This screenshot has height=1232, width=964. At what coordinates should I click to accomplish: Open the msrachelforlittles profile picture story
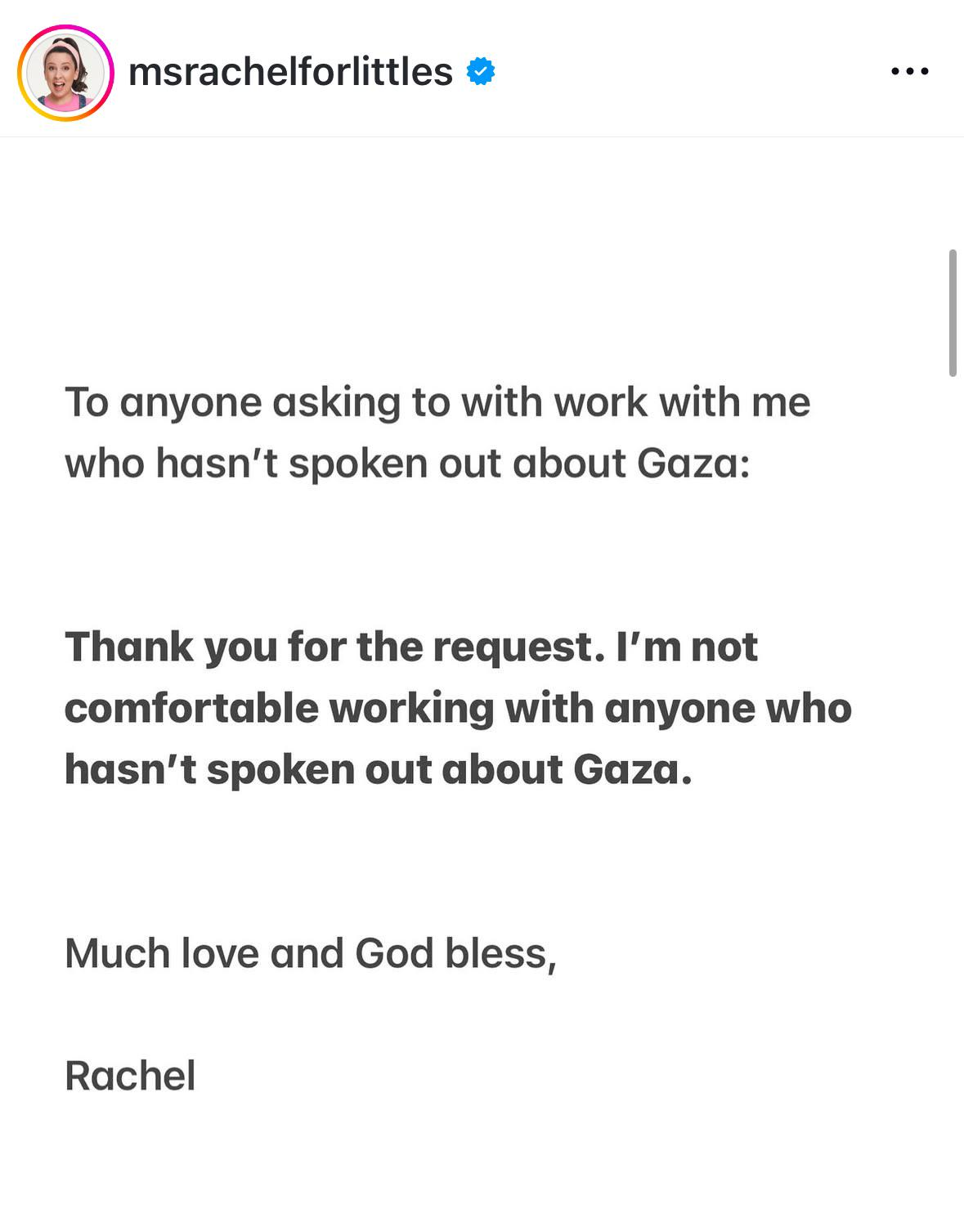click(65, 73)
